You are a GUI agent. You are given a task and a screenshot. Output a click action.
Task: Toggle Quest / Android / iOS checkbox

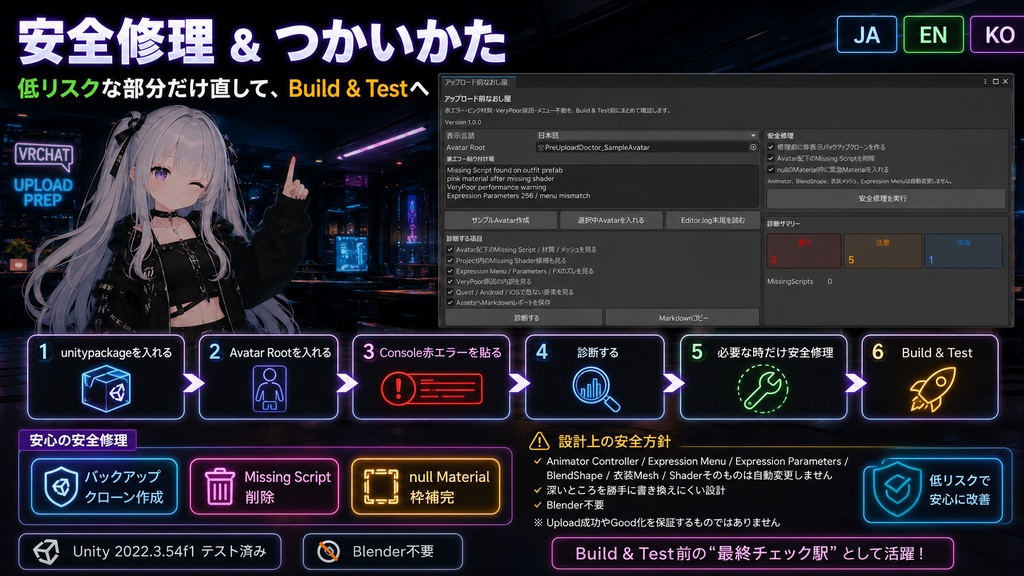tap(450, 292)
